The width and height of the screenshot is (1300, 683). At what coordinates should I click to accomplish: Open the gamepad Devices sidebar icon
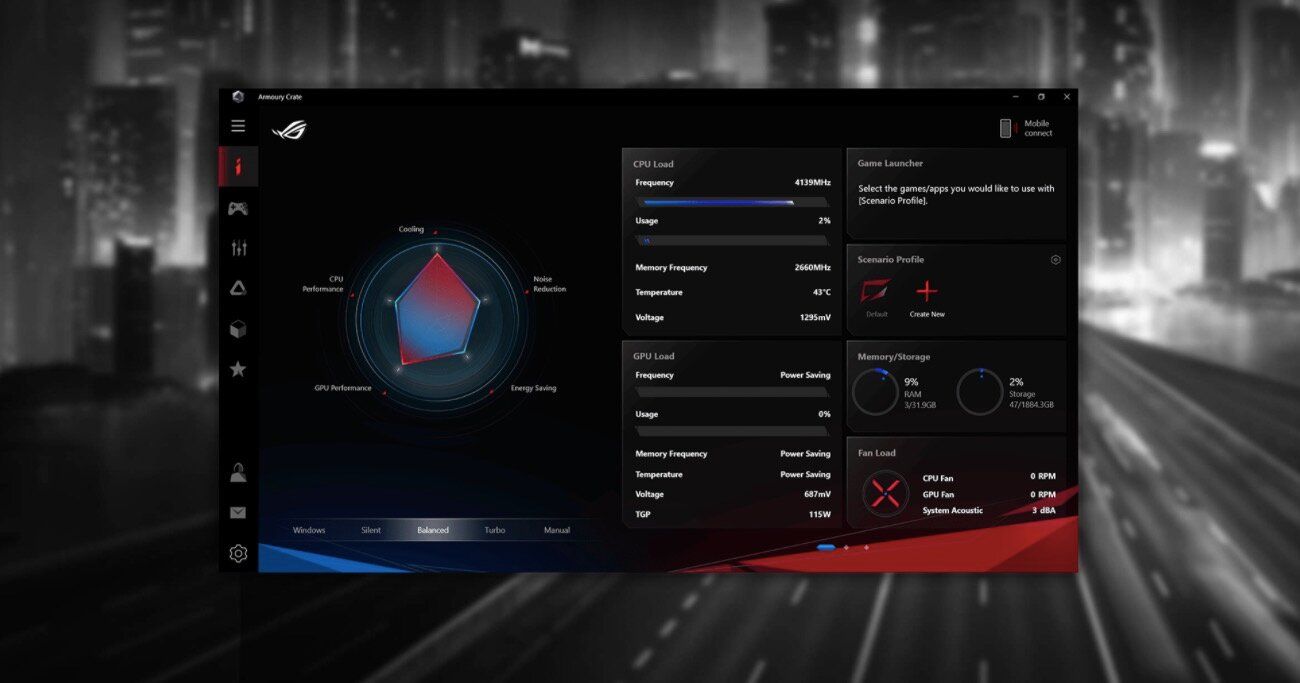pyautogui.click(x=238, y=208)
